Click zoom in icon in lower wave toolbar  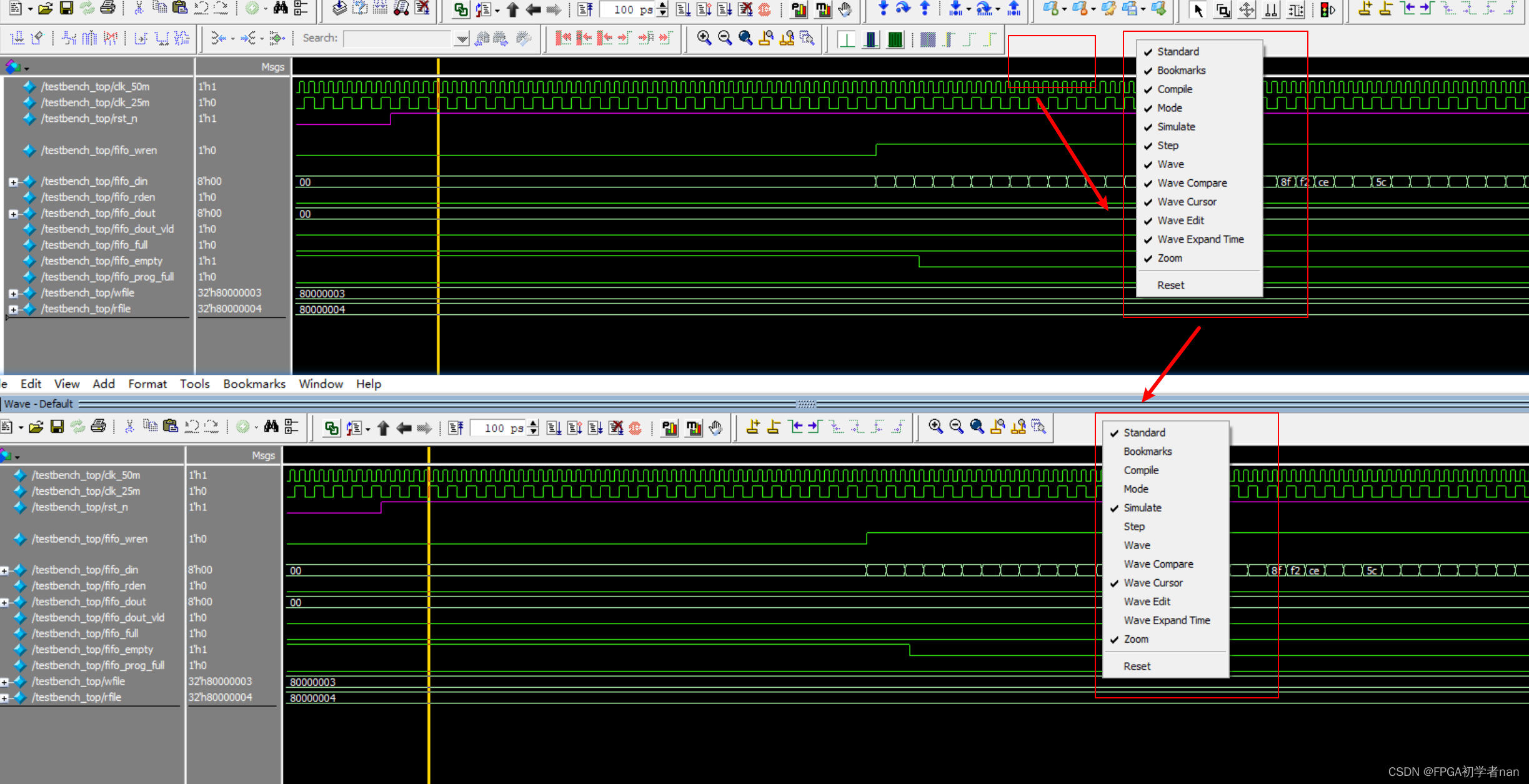(x=935, y=427)
